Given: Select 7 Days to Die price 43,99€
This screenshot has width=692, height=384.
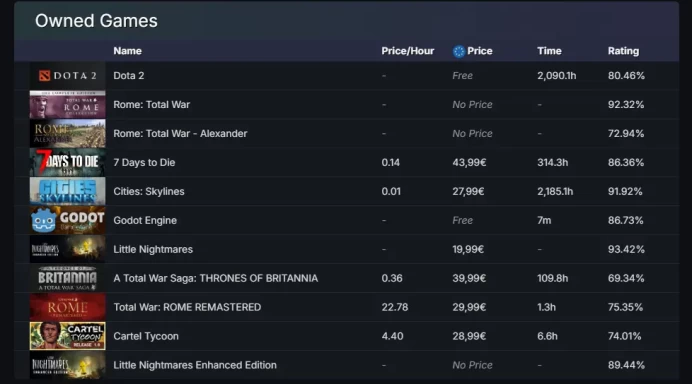Looking at the screenshot, I should pos(469,162).
